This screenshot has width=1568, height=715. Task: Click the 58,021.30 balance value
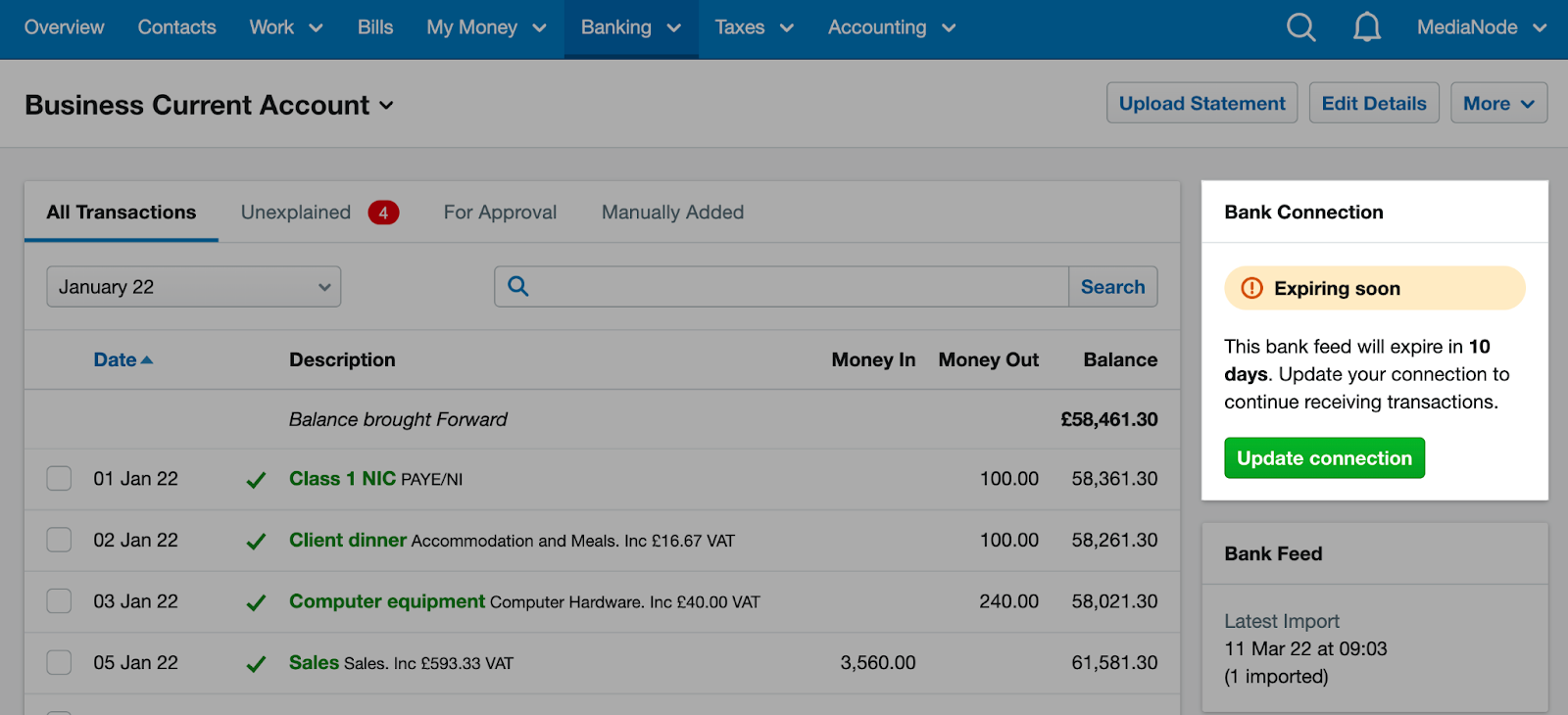pyautogui.click(x=1114, y=601)
